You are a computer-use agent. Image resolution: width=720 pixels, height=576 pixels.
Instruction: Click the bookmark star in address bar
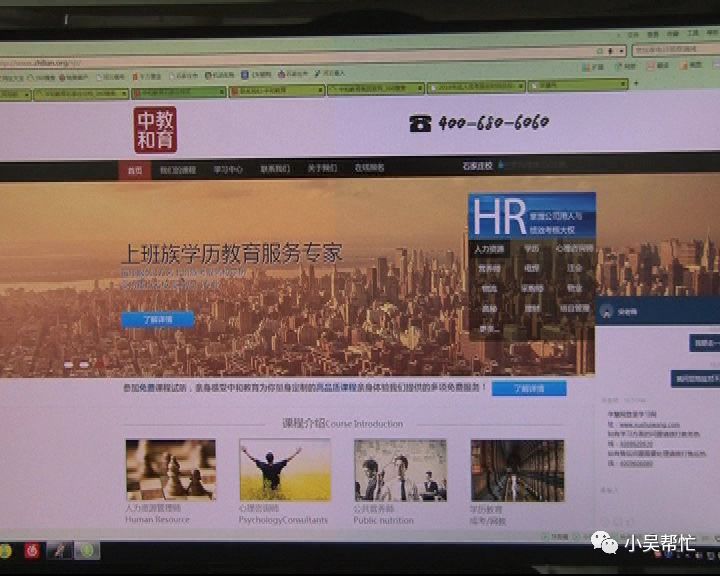pyautogui.click(x=600, y=51)
